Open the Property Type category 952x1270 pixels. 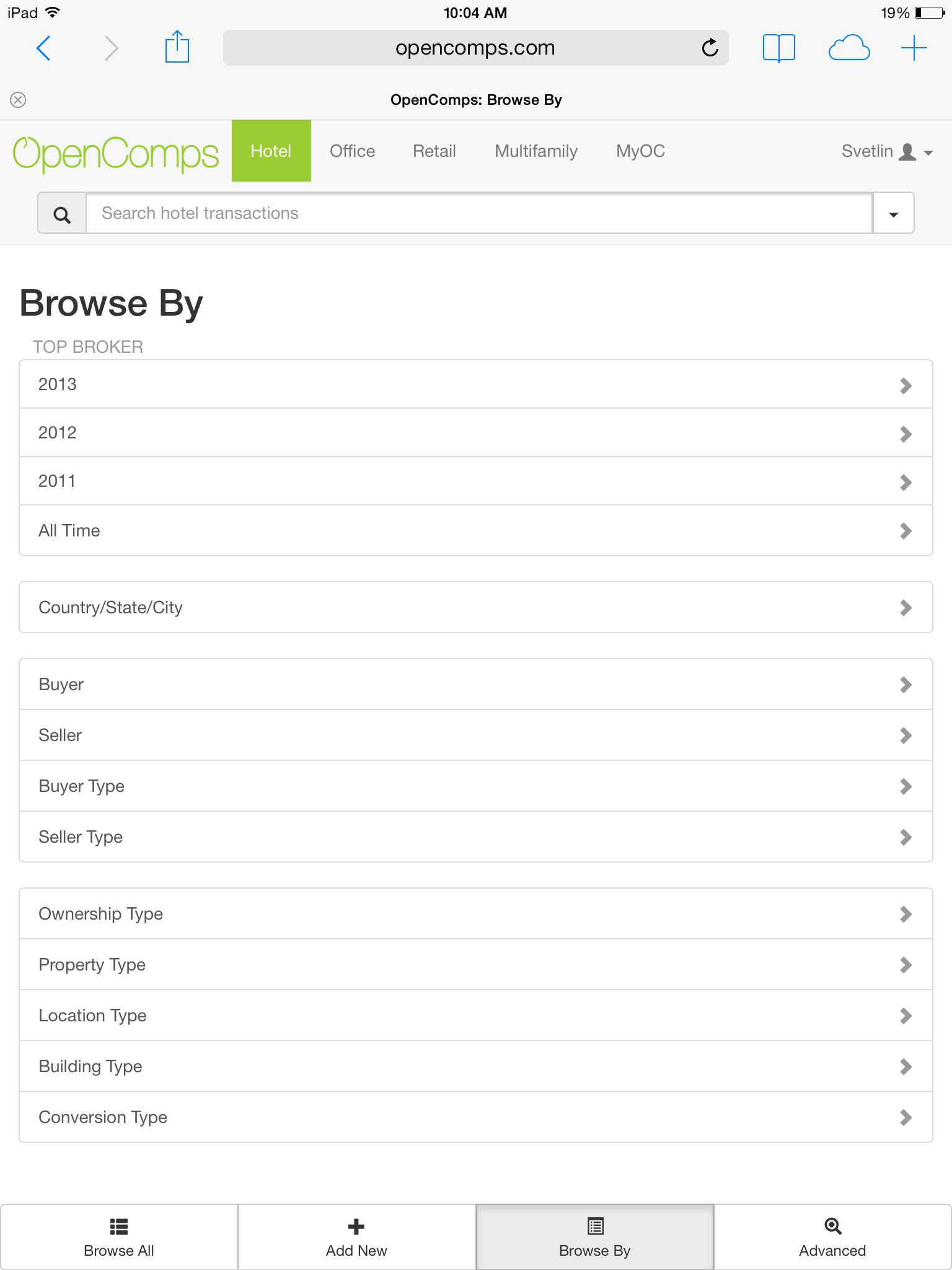click(476, 965)
